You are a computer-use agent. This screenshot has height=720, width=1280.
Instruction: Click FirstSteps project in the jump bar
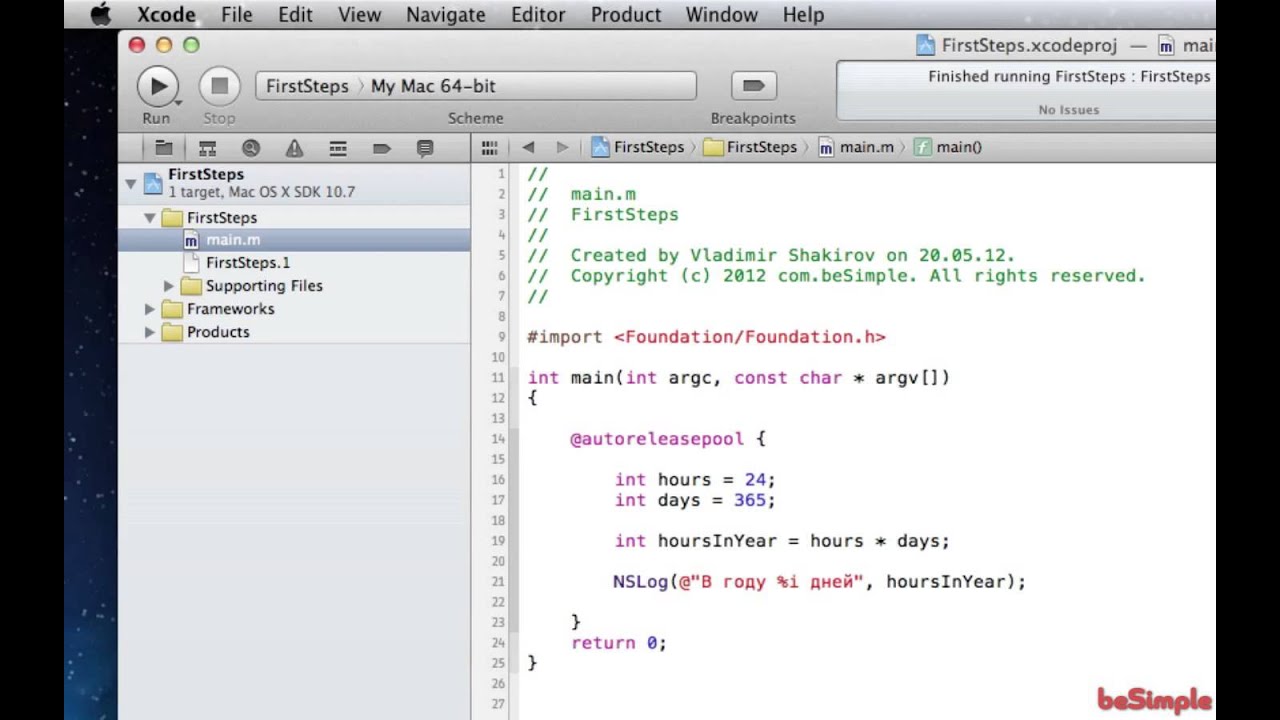click(638, 147)
